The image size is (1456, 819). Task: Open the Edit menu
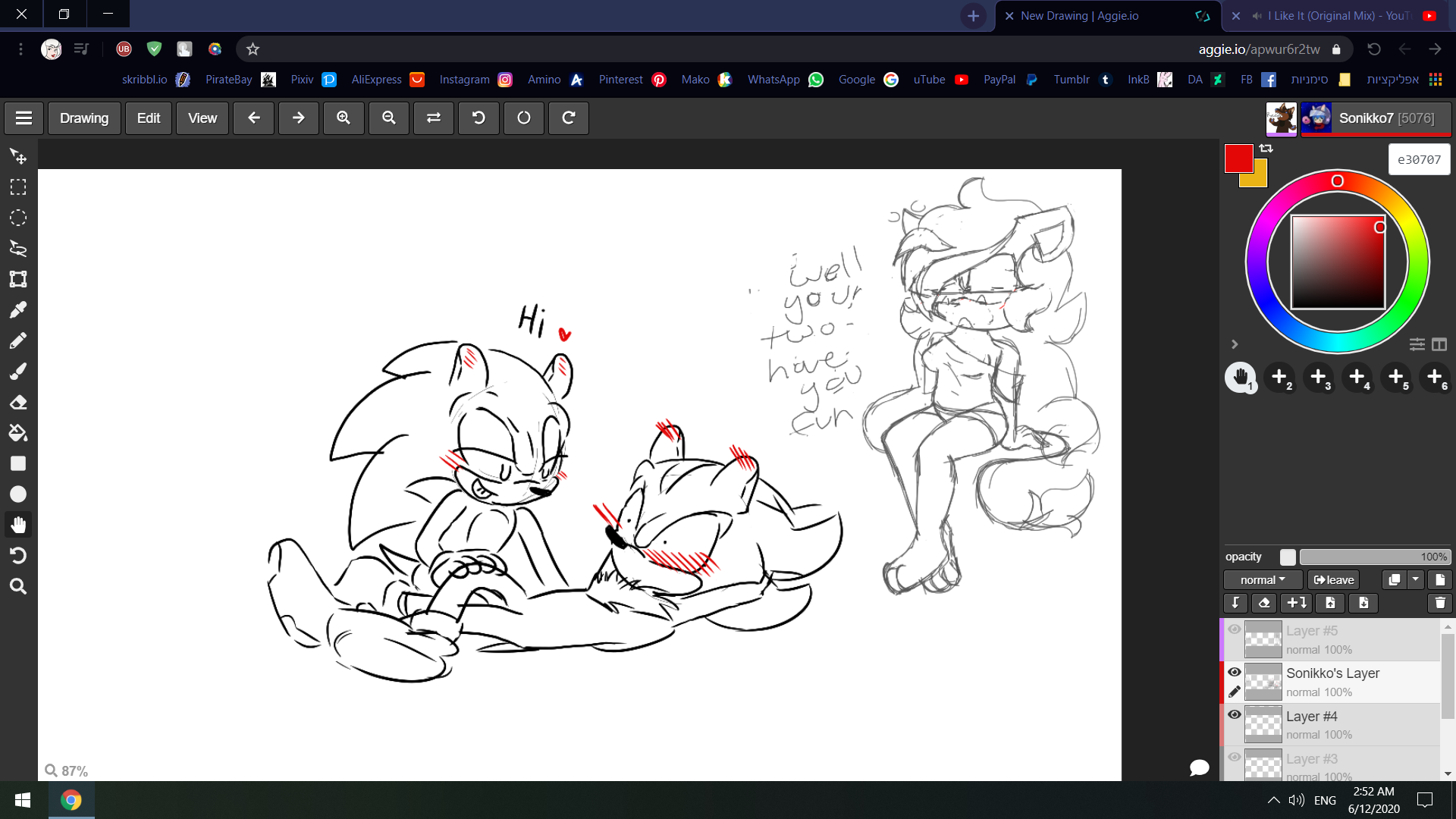pyautogui.click(x=149, y=118)
